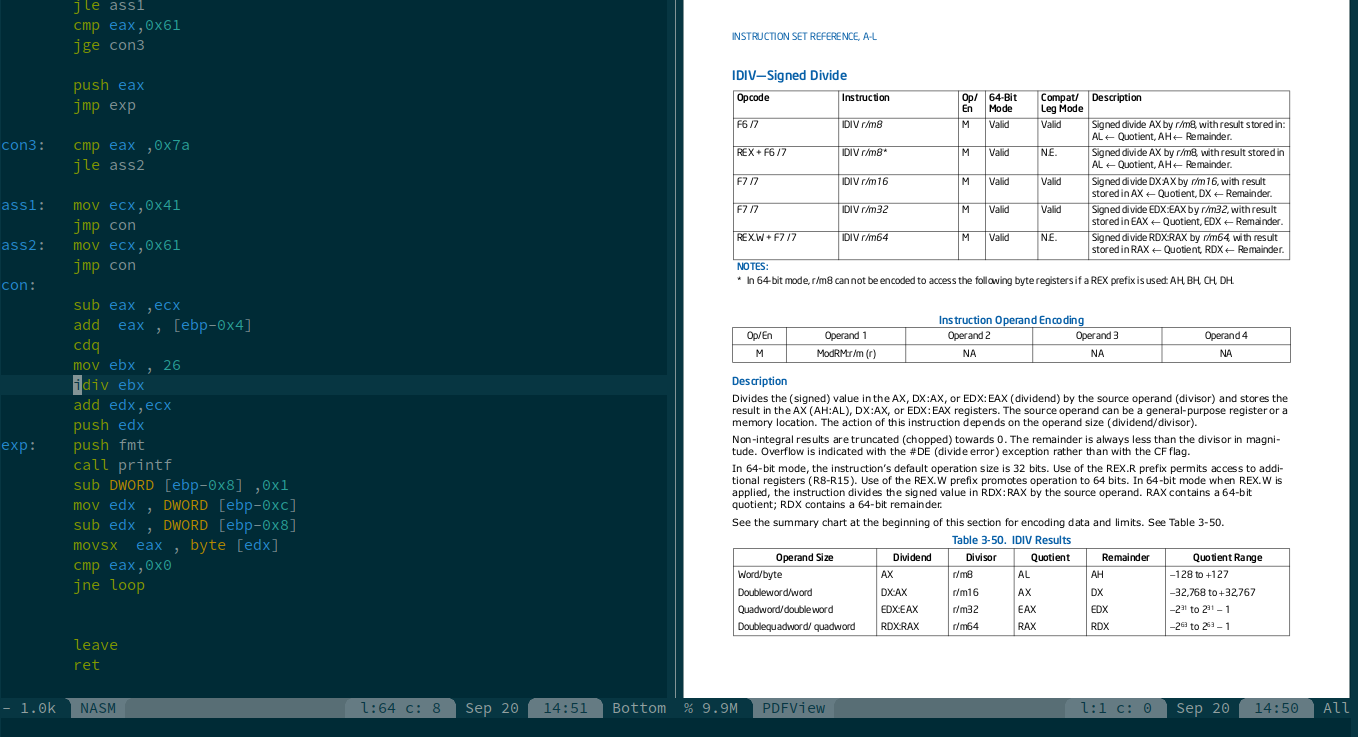Click the INSTRUCTION SET REFERENCE, A-L header
The width and height of the screenshot is (1358, 737).
[x=802, y=36]
